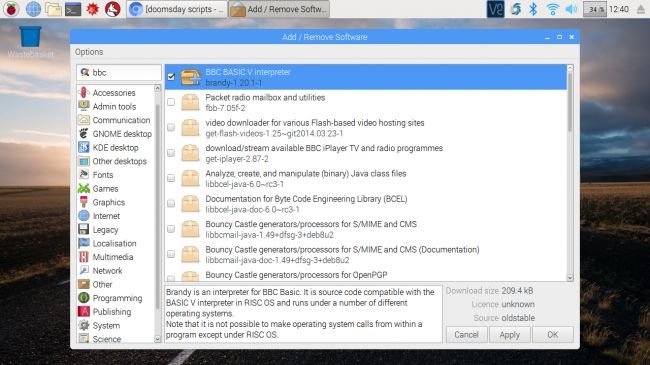The height and width of the screenshot is (365, 650).
Task: Select the Programming category
Action: pos(116,298)
